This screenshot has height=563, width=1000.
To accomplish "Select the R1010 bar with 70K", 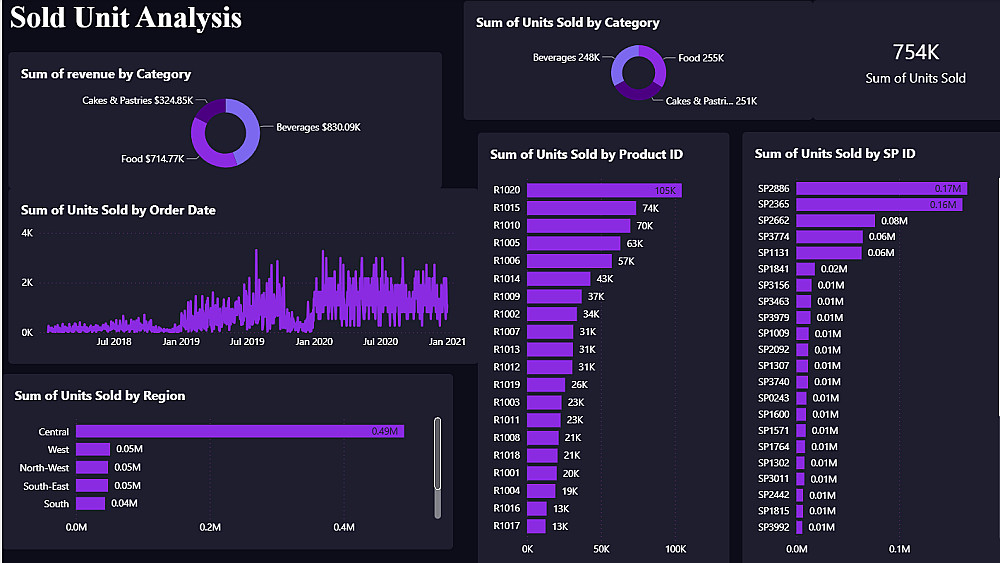I will coord(578,226).
